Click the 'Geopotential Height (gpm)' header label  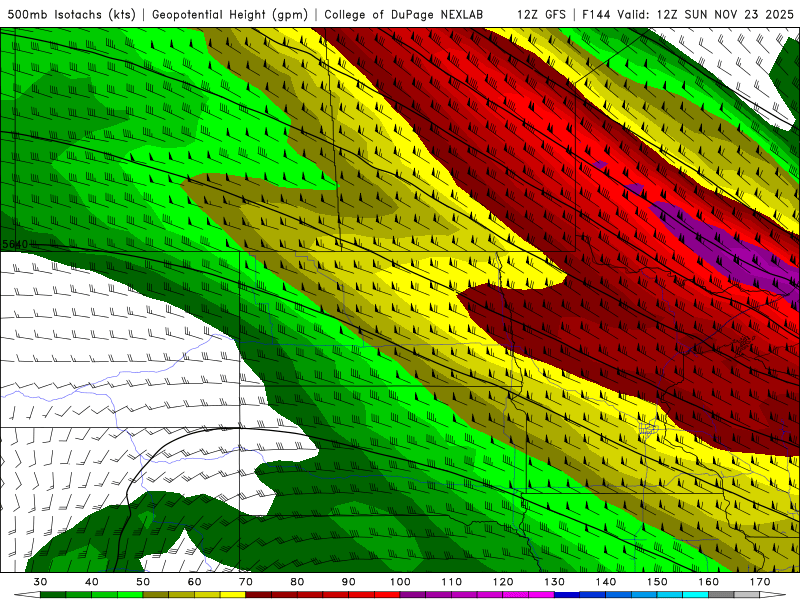230,14
